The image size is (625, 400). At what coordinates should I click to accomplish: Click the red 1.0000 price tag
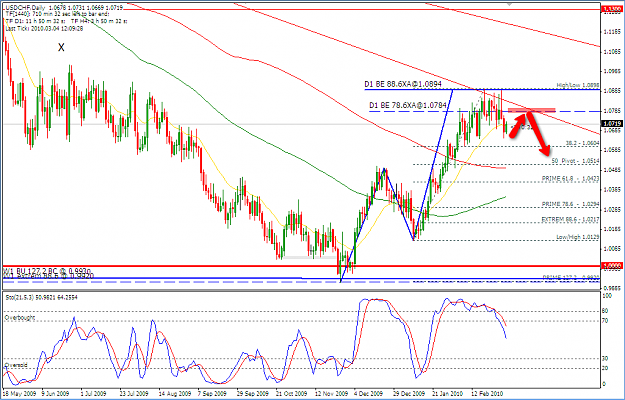point(613,265)
